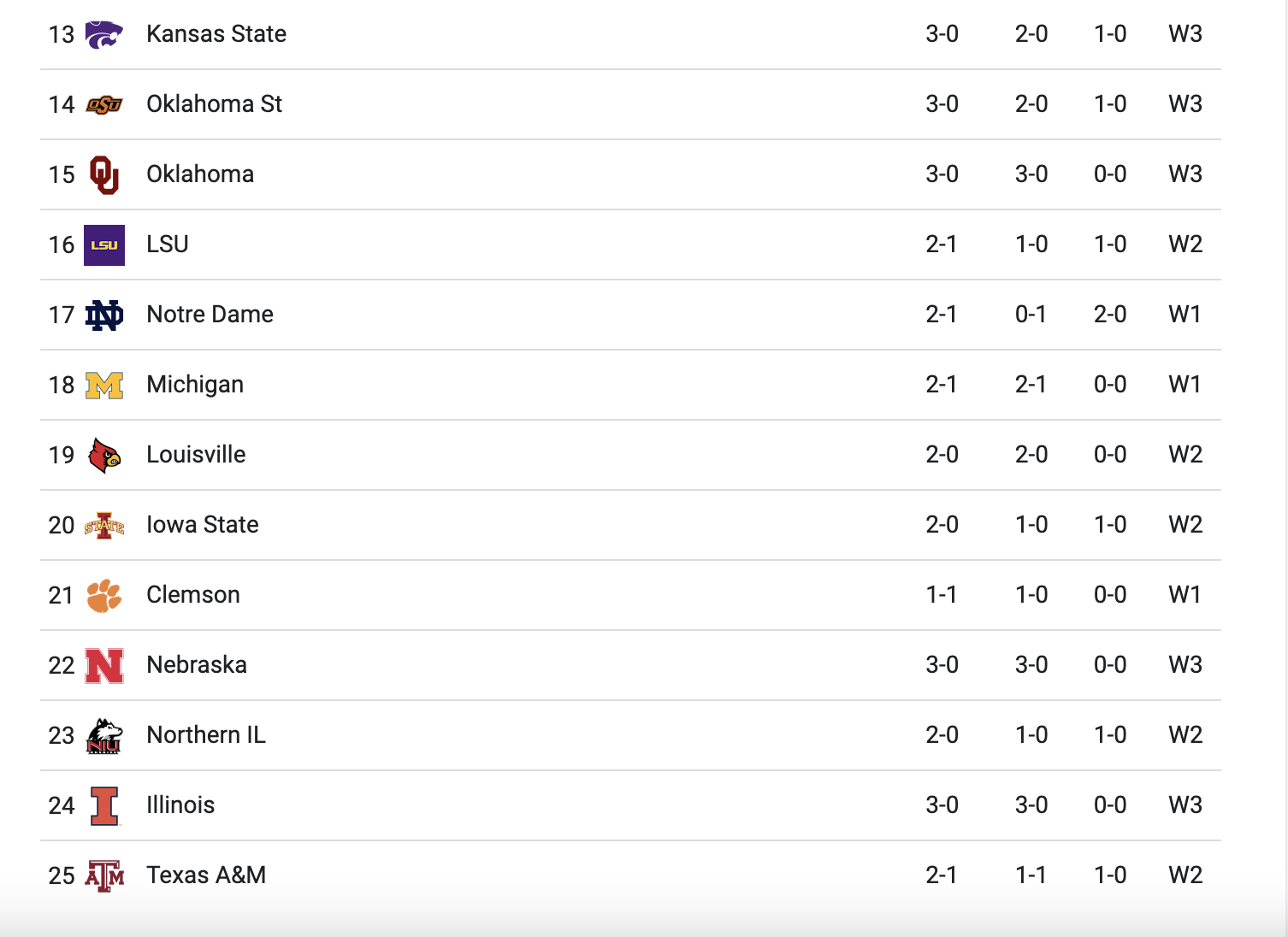The image size is (1288, 937).
Task: Click the Northern IL Huskies logo
Action: (x=104, y=736)
